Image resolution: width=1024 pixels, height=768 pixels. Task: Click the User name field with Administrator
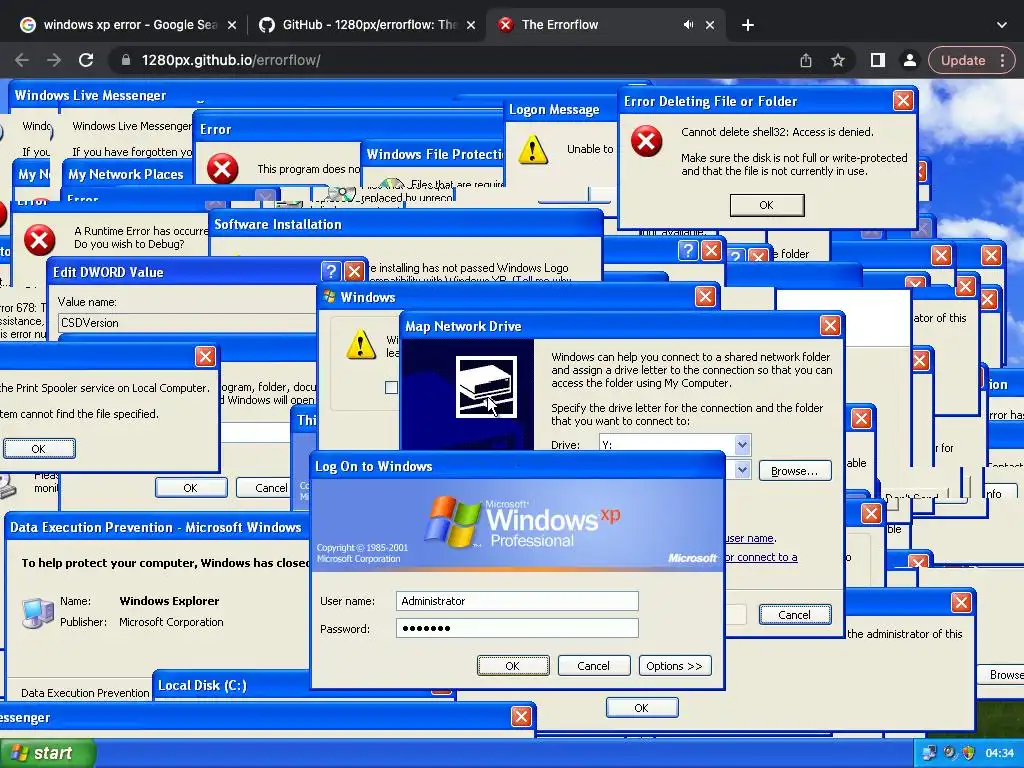[x=517, y=601]
